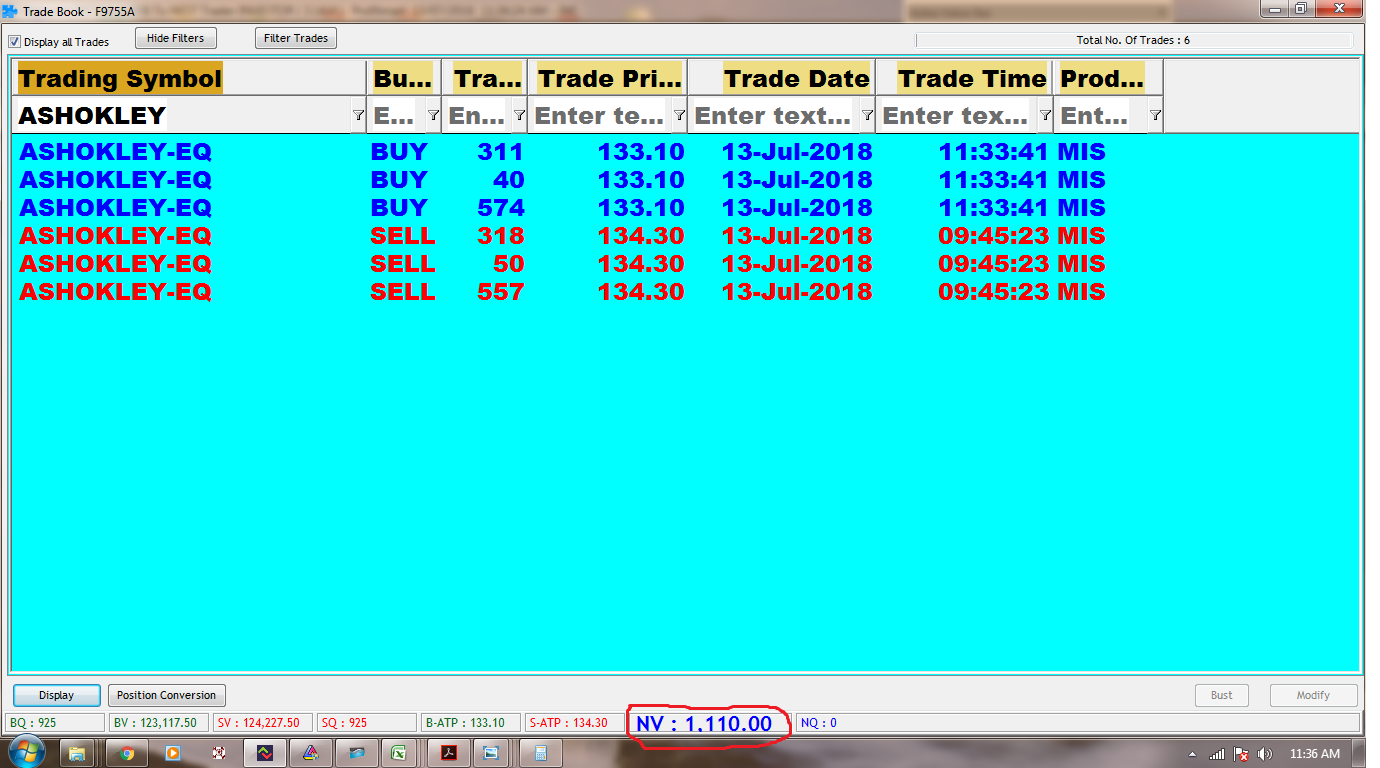This screenshot has height=768, width=1380.
Task: Click the S-ATP : 134.30 status field
Action: (x=574, y=722)
